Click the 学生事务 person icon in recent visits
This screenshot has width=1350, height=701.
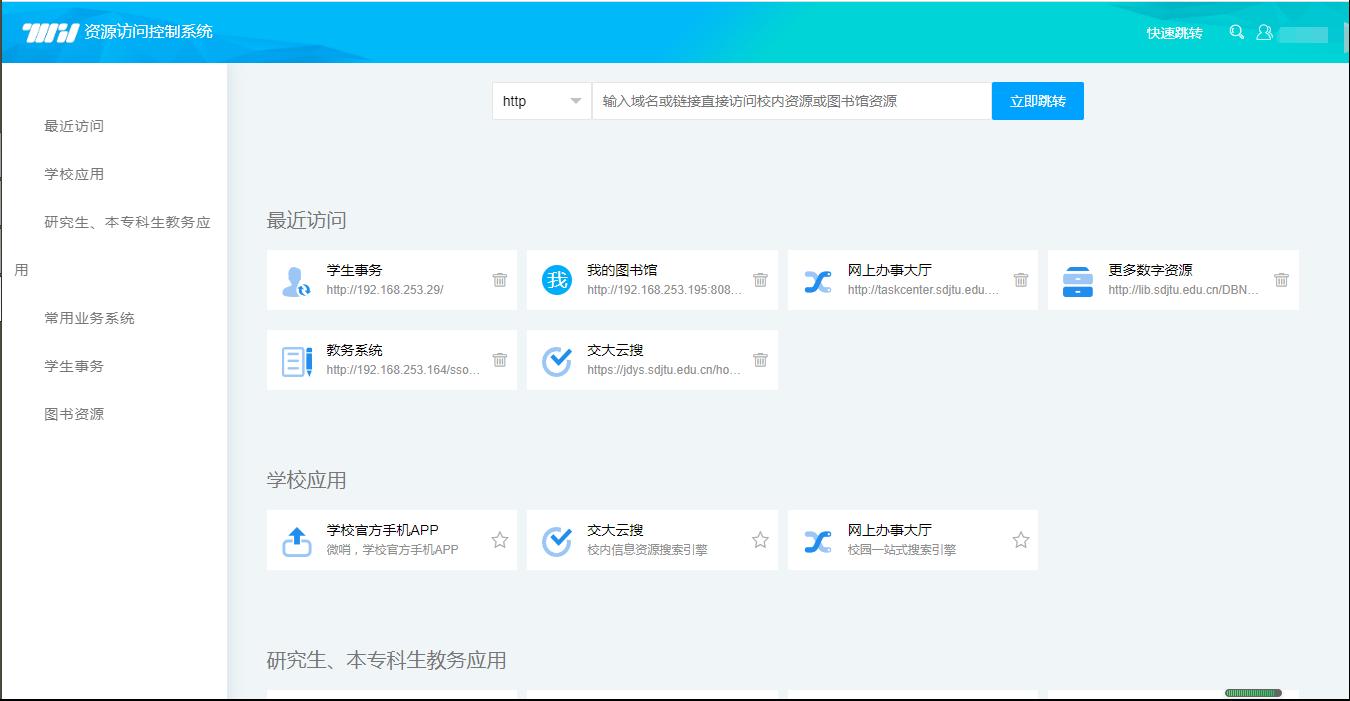pyautogui.click(x=297, y=281)
